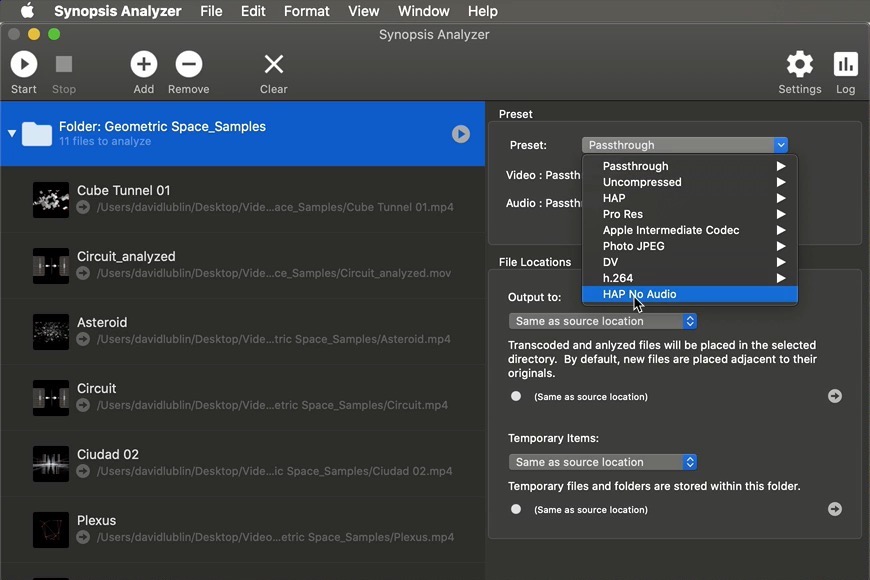Expand the DV preset submenu
870x580 pixels.
point(690,262)
